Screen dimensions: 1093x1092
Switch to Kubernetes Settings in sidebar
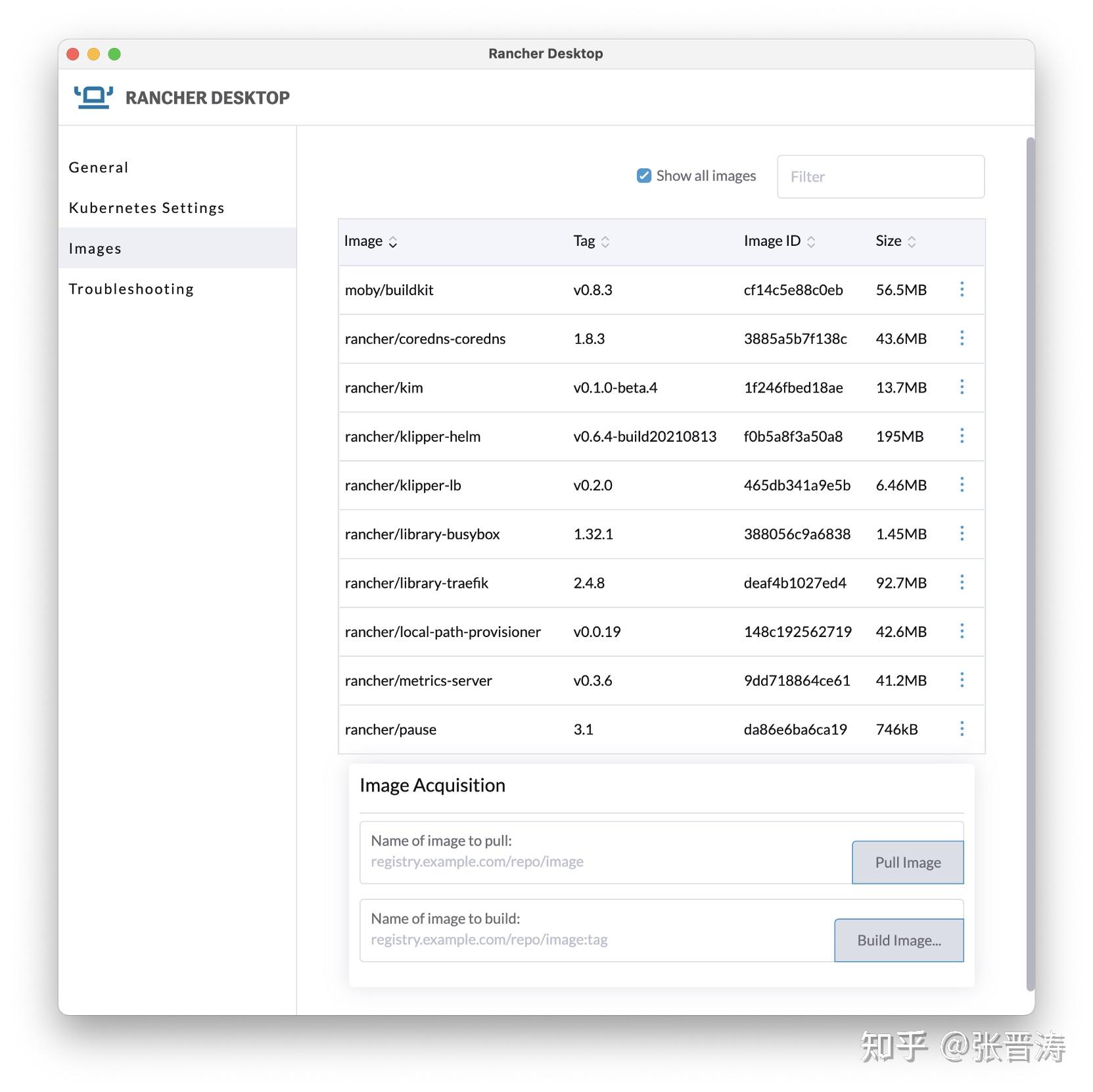point(147,207)
